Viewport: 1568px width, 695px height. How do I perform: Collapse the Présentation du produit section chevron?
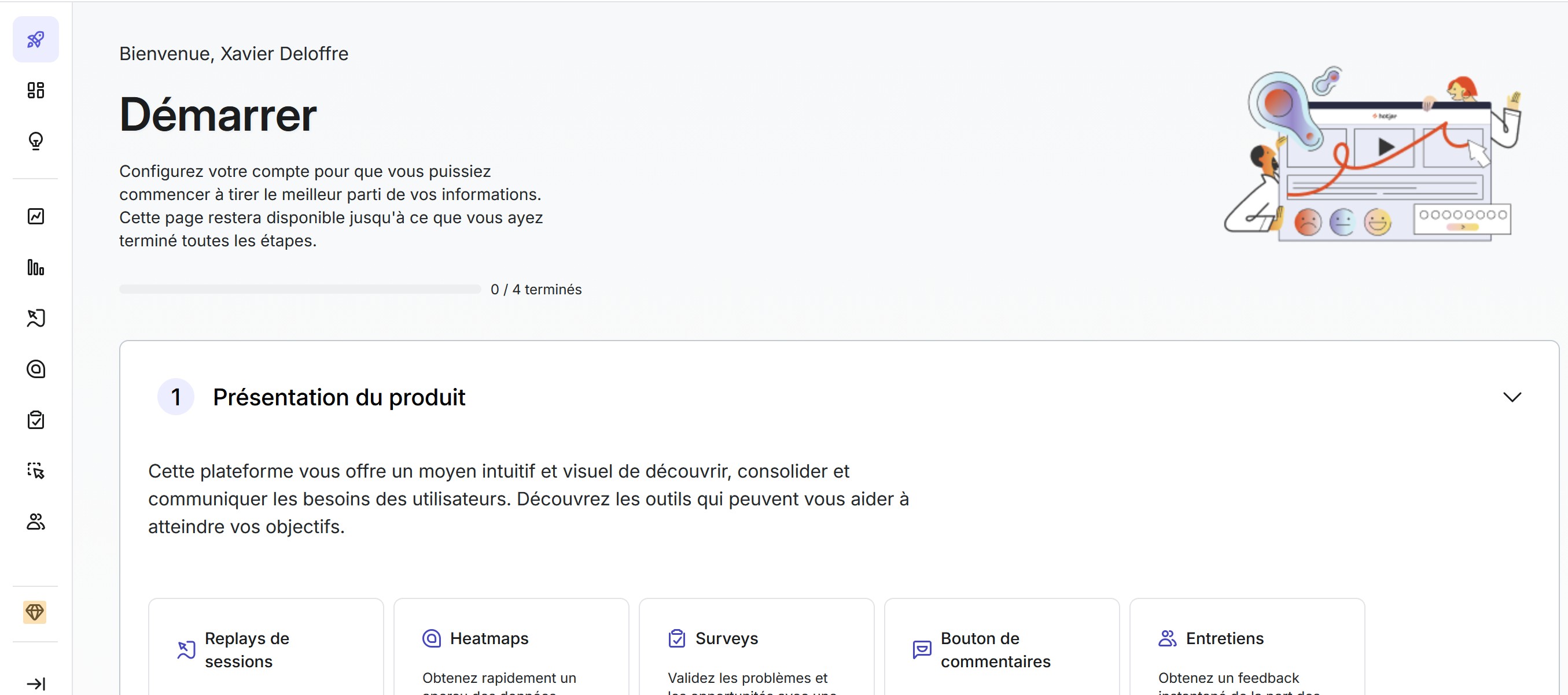click(1511, 397)
